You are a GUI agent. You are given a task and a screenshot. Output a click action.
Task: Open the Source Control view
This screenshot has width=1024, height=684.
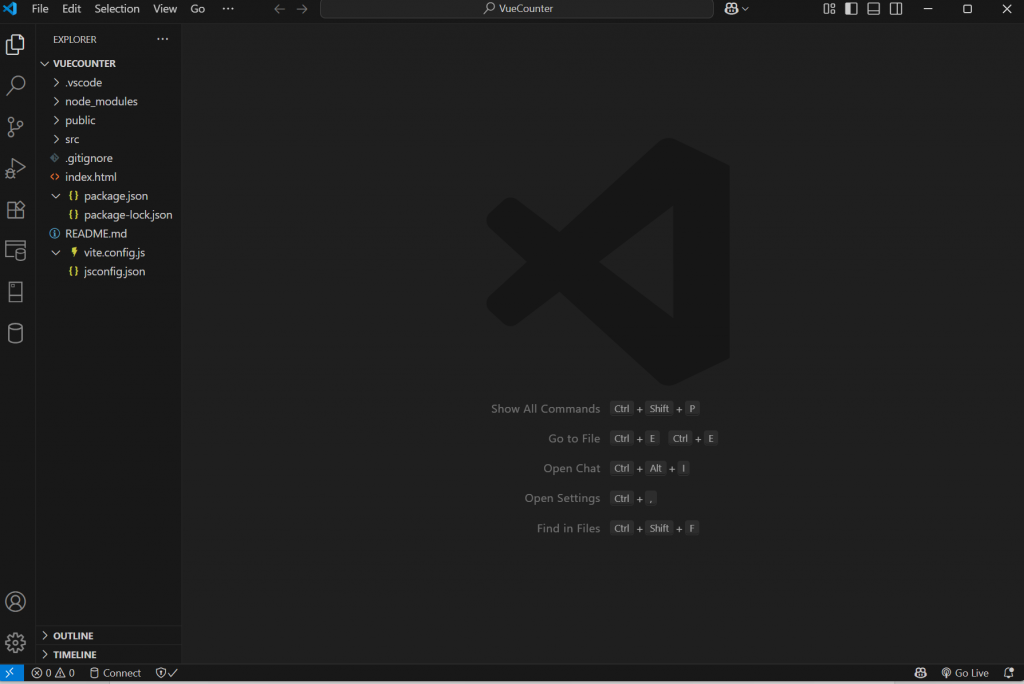point(16,127)
